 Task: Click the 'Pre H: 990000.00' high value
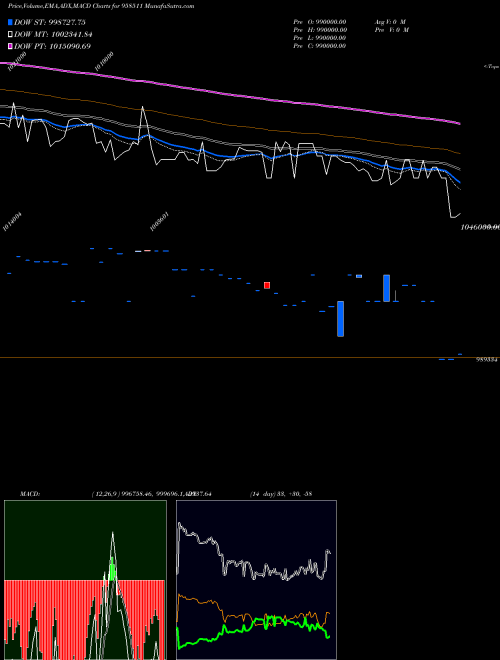click(320, 30)
